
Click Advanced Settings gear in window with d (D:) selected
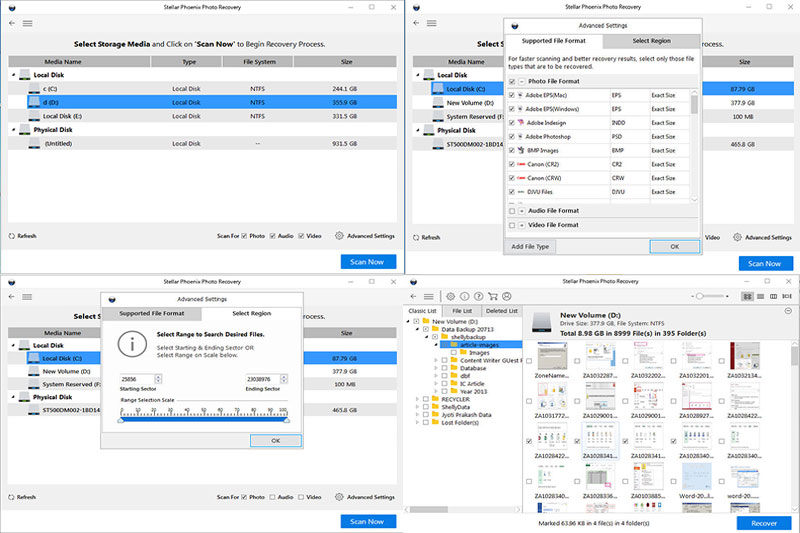(339, 236)
